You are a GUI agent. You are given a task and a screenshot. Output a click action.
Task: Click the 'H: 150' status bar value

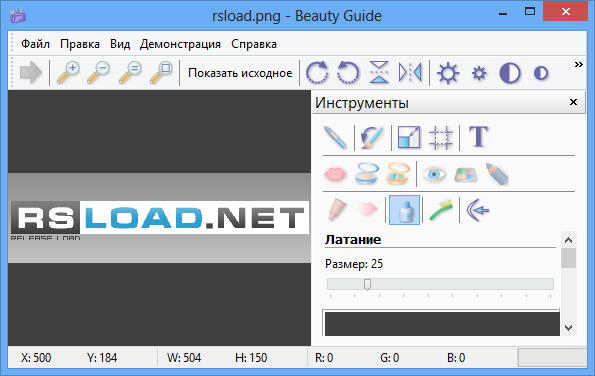coord(251,358)
